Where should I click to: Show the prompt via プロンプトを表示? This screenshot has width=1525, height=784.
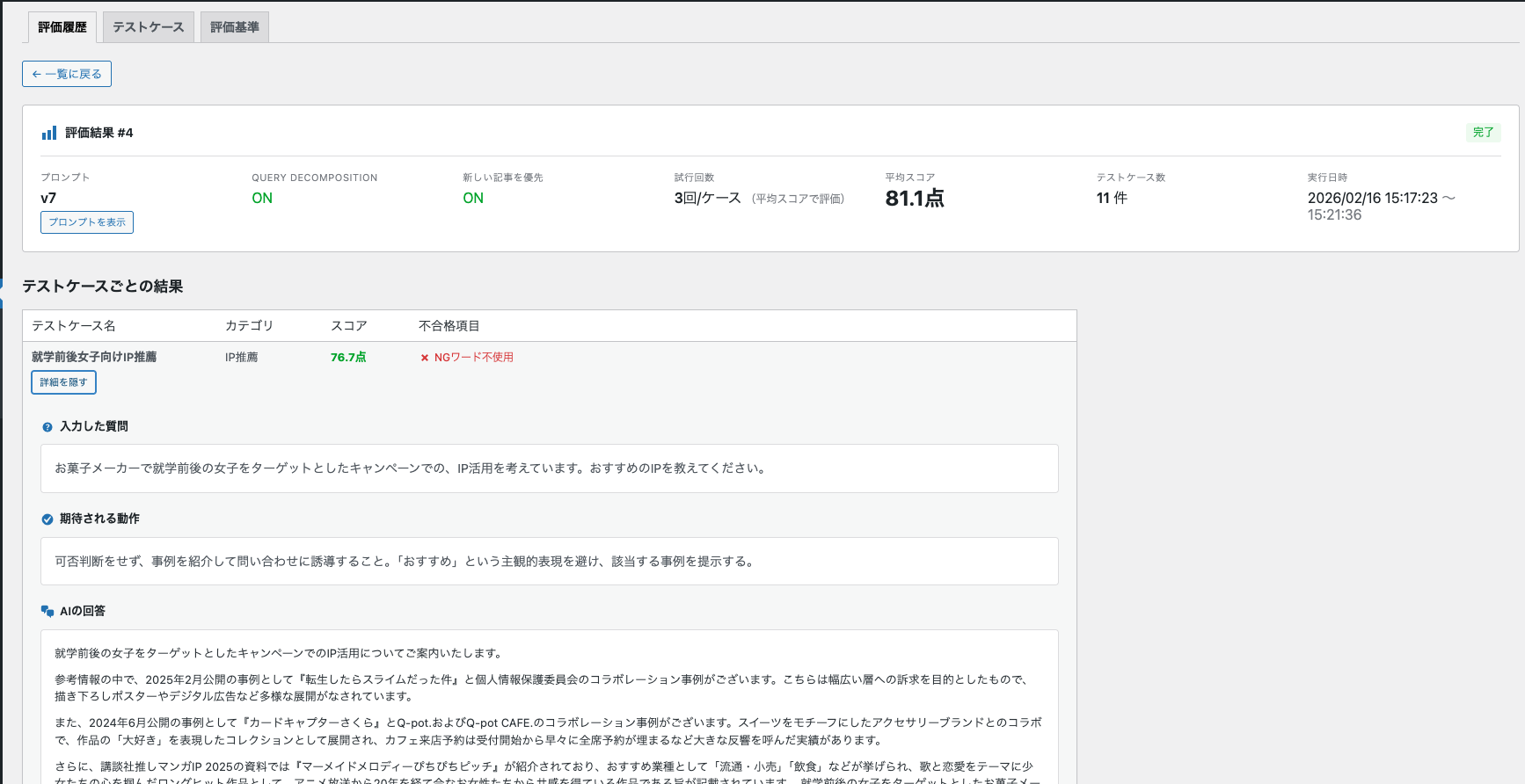[87, 222]
